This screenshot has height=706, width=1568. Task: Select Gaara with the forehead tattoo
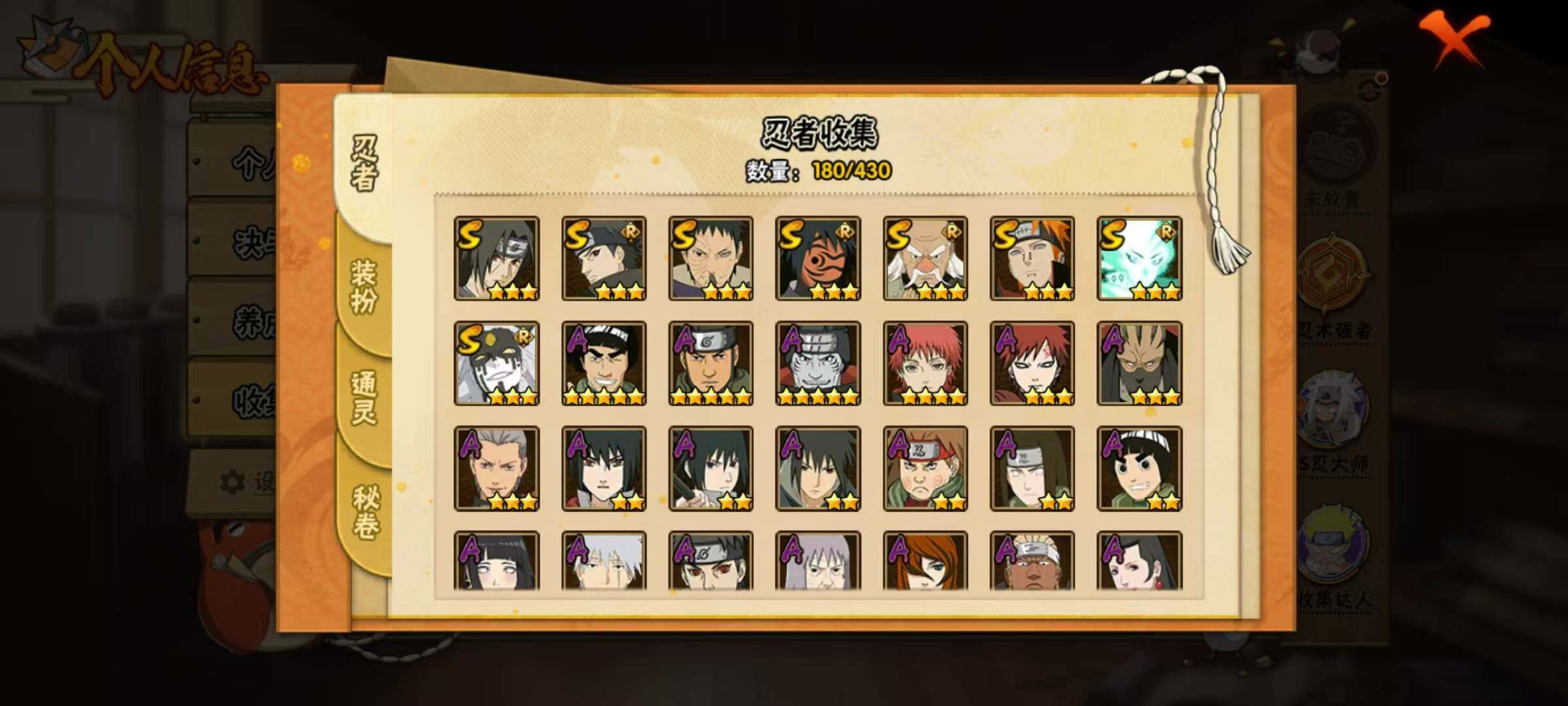pyautogui.click(x=1032, y=363)
